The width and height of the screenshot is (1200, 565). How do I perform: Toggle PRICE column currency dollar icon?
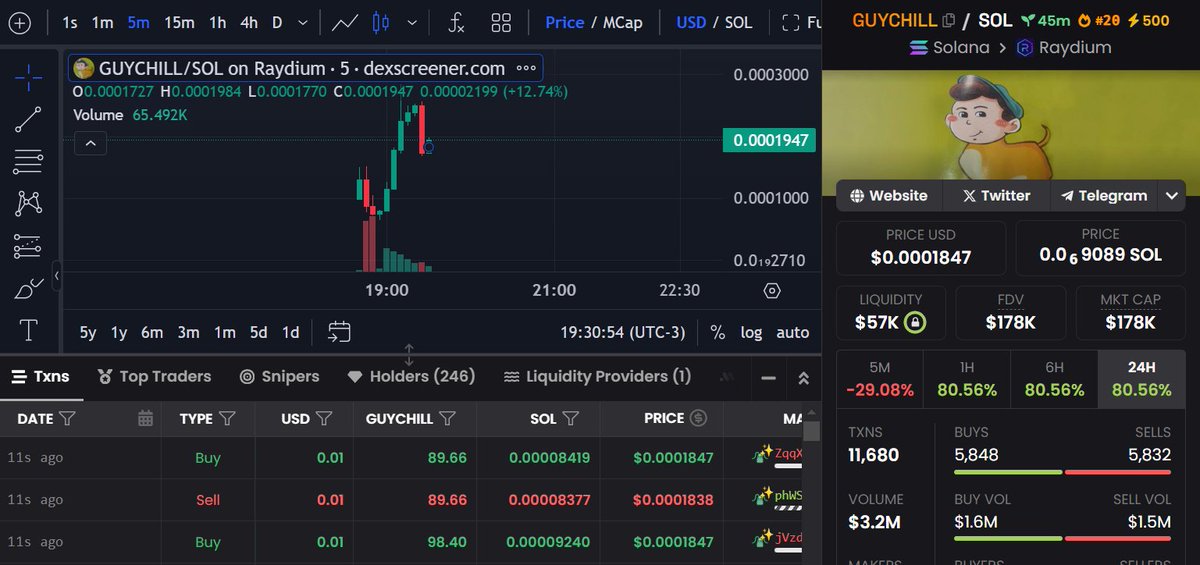point(699,418)
